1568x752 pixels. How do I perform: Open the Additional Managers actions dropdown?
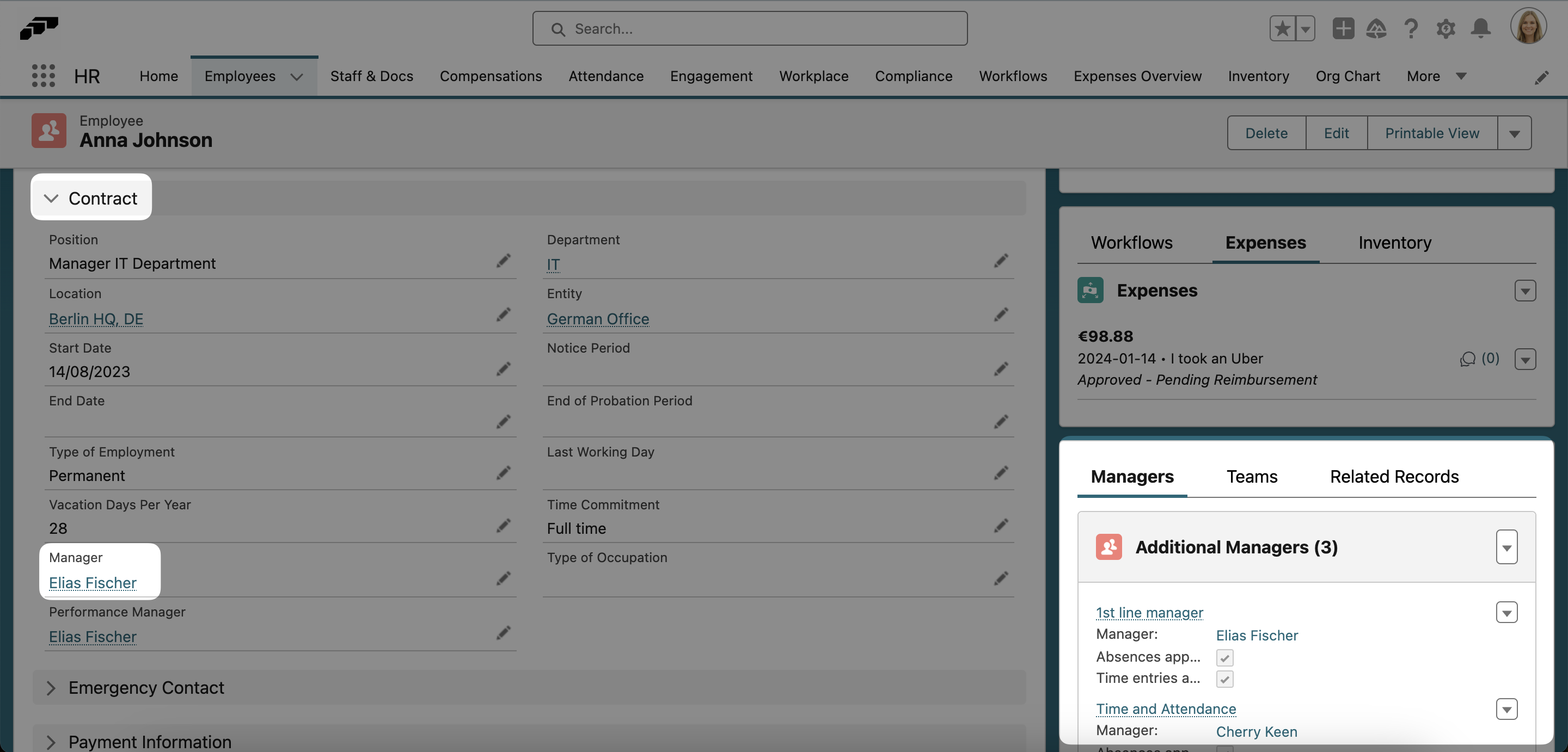[1507, 547]
